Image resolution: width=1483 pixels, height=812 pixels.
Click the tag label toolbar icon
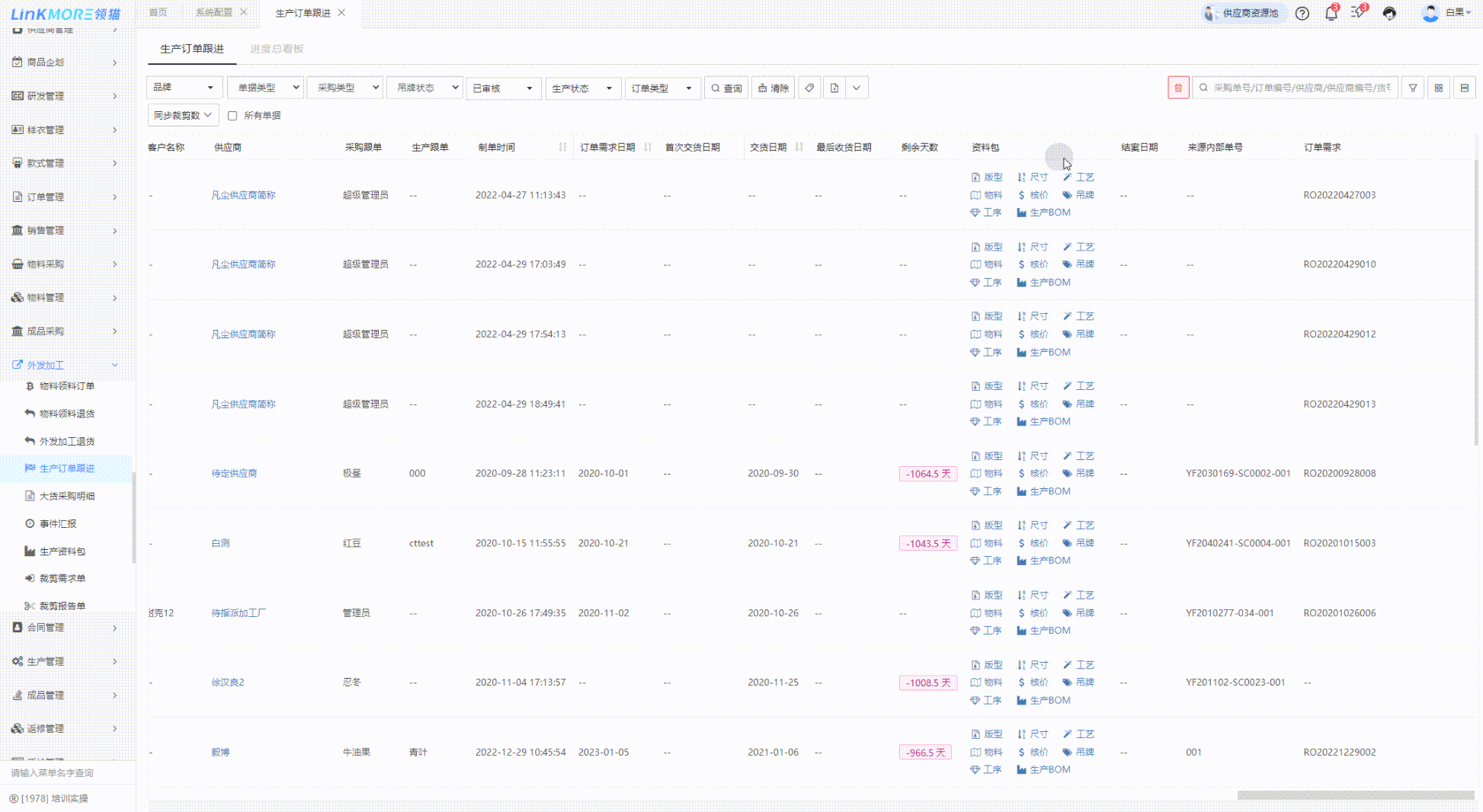pos(809,88)
